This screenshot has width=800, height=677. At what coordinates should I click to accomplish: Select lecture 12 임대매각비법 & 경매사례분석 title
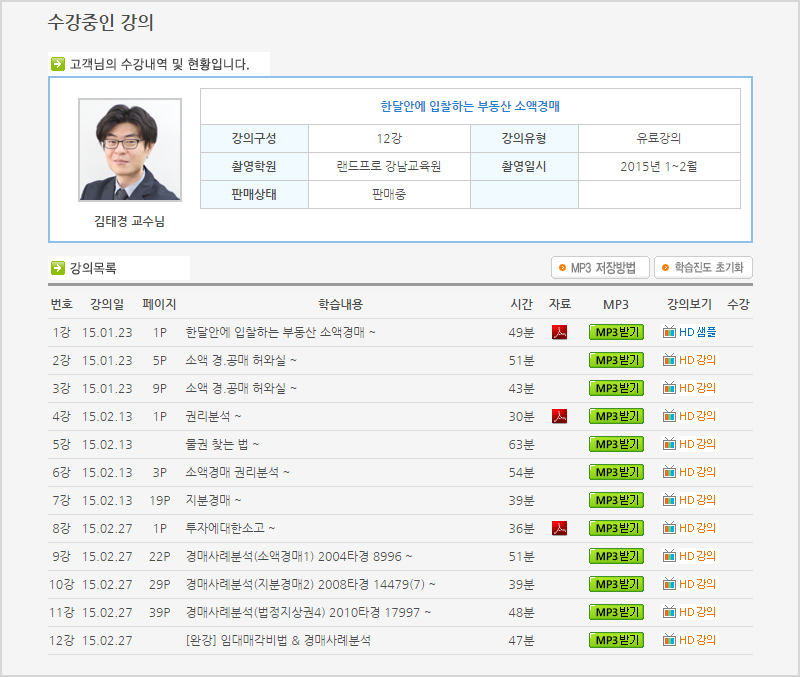(x=278, y=640)
